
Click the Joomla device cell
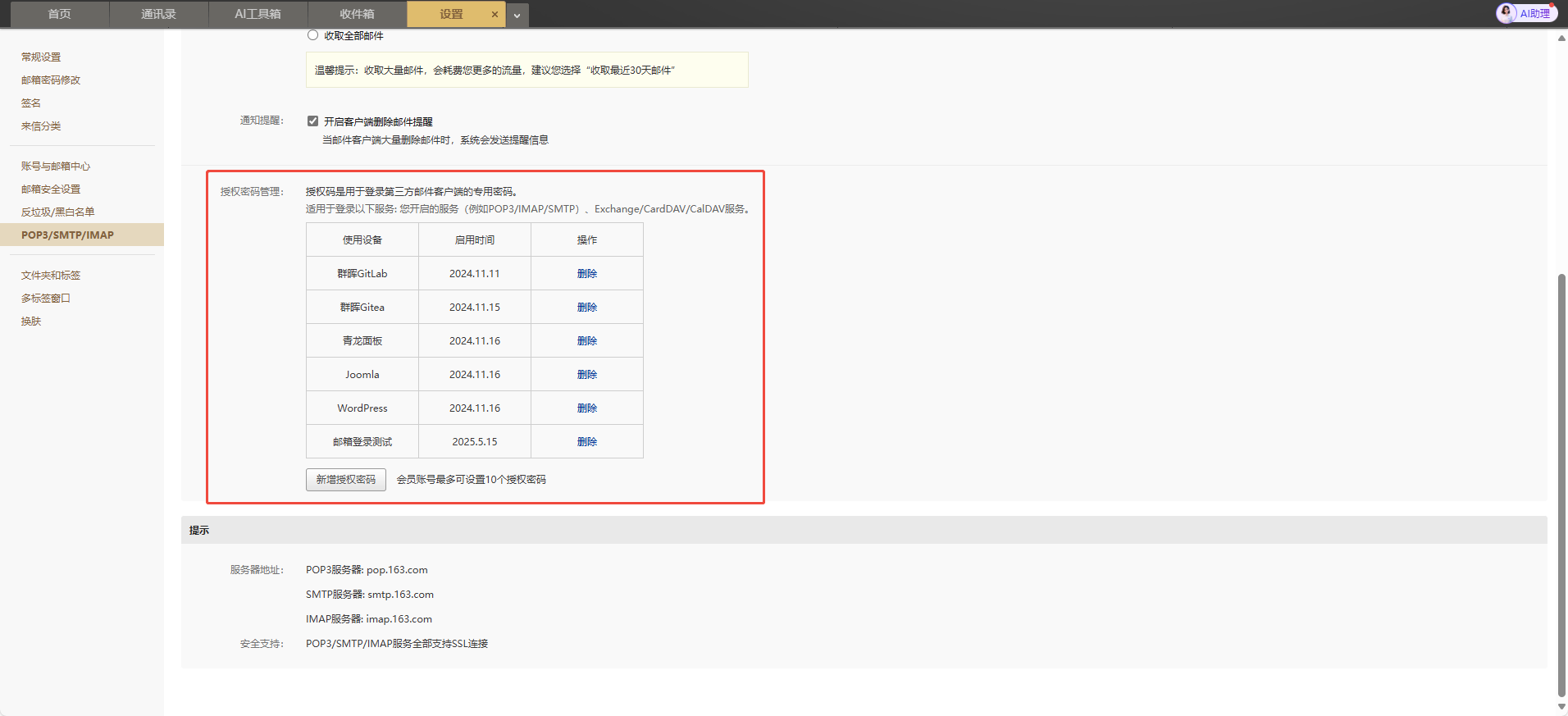click(362, 375)
